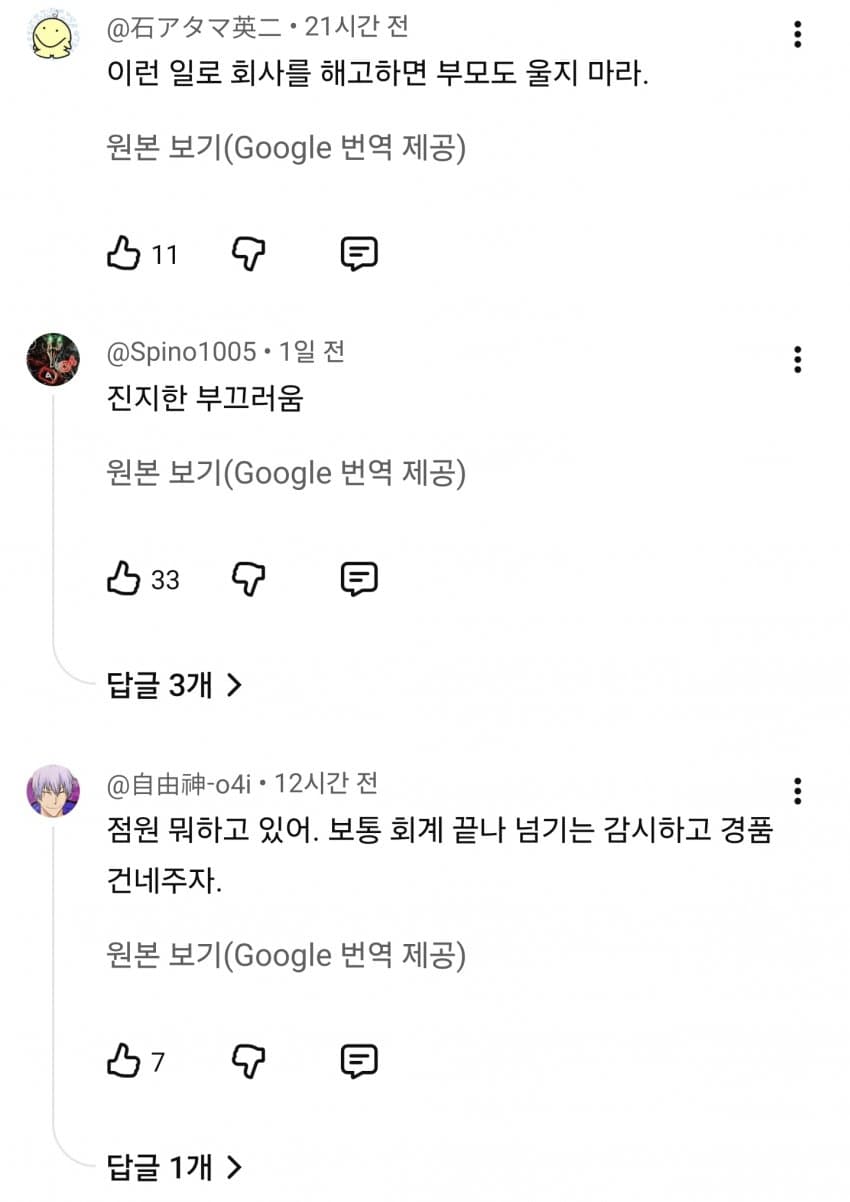Open three-dot menu on @Spino1005 comment
The width and height of the screenshot is (850, 1202).
797,359
